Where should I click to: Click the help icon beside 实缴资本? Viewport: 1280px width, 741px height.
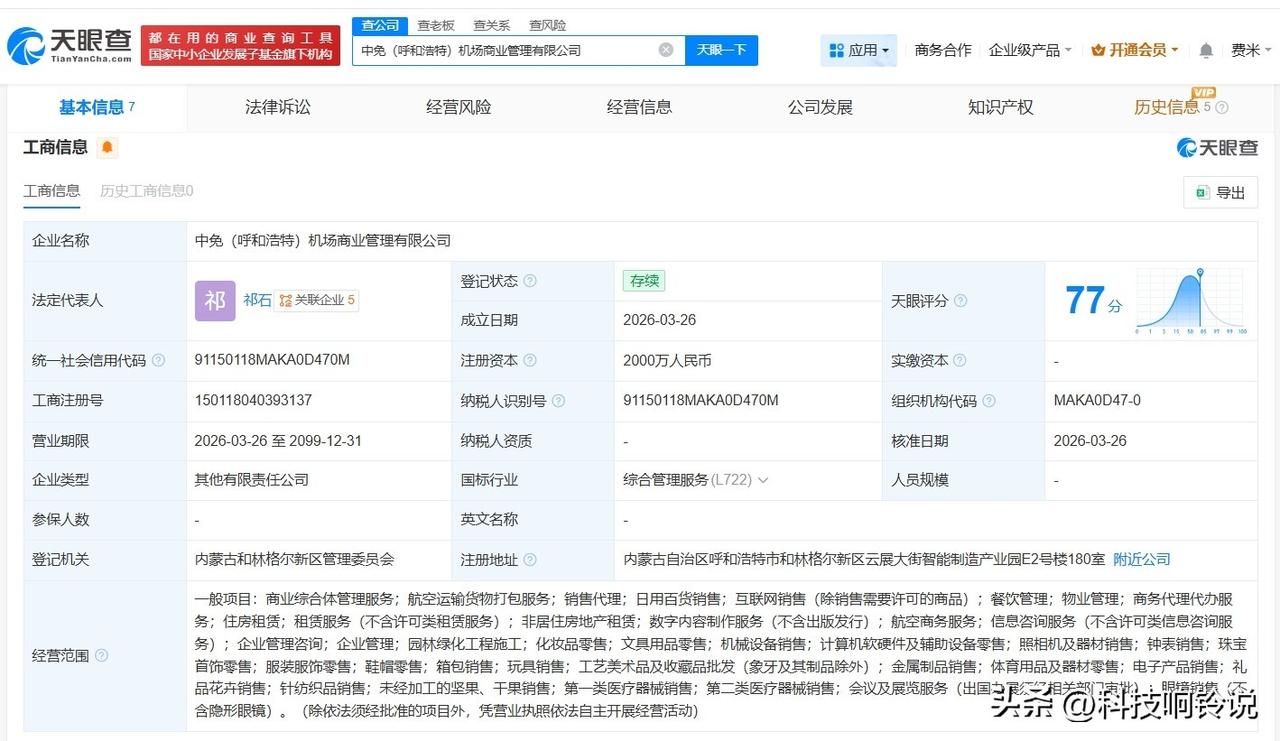960,361
